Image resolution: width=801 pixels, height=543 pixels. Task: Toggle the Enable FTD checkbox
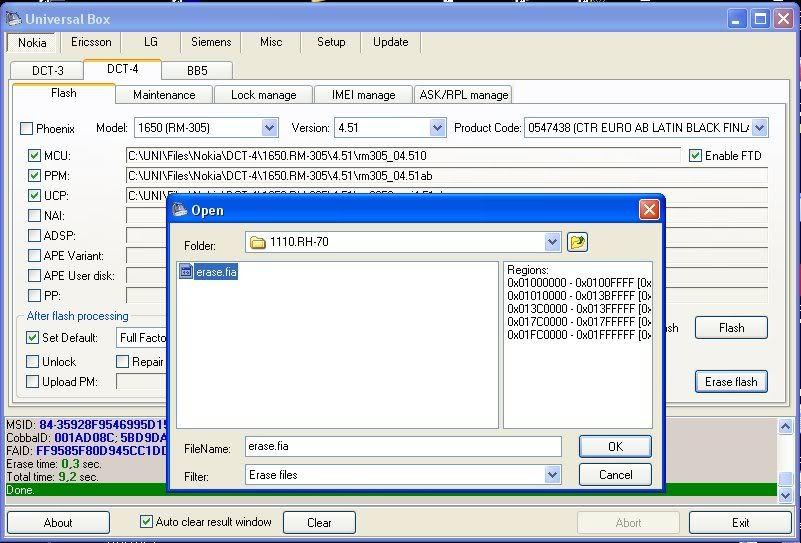695,156
